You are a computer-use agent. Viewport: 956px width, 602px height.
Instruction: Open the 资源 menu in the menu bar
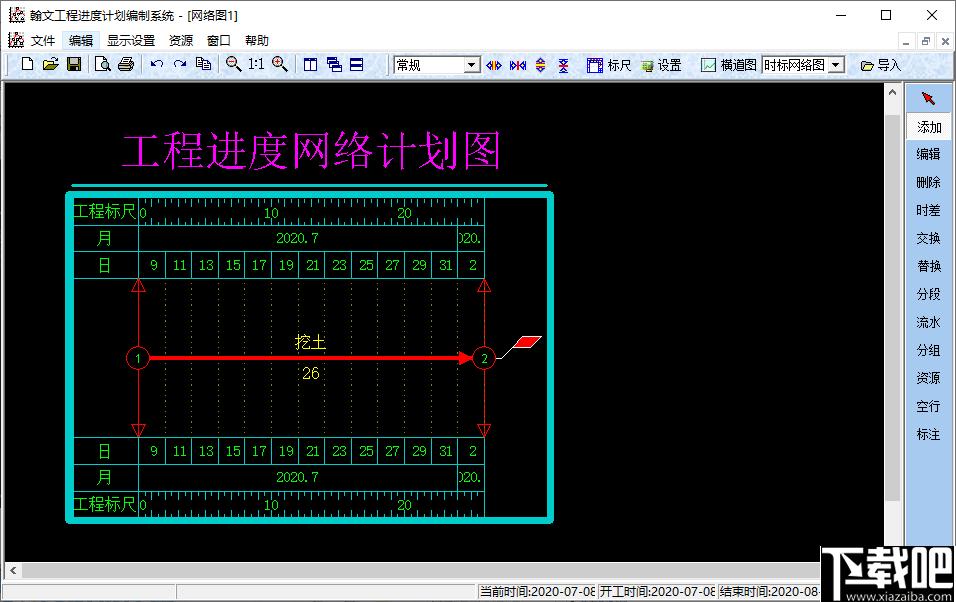180,40
